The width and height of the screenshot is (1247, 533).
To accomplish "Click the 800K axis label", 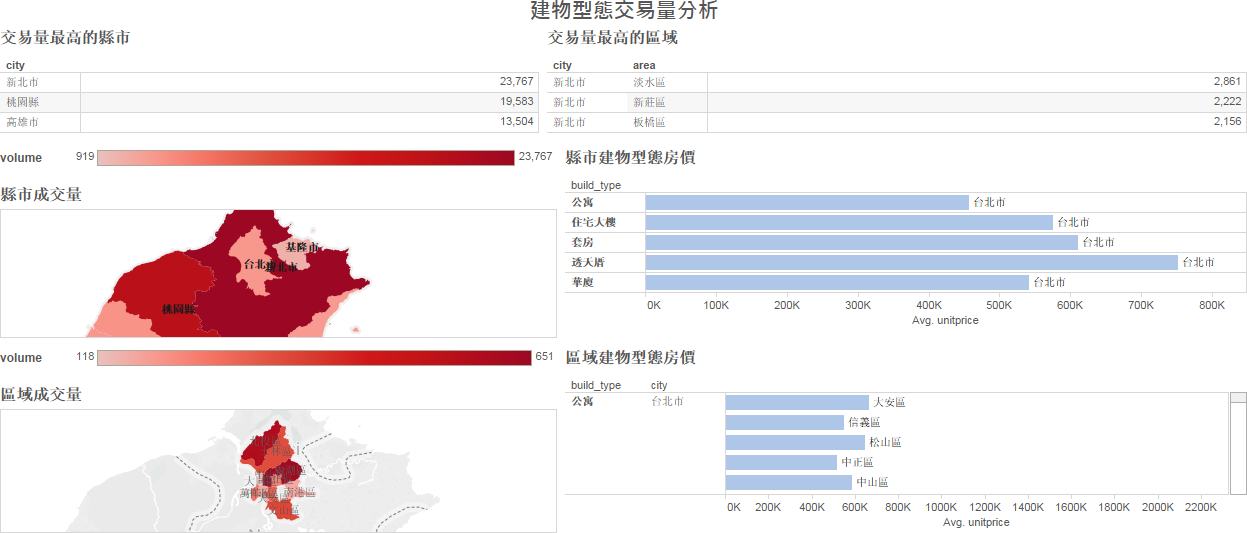I will click(x=1212, y=304).
